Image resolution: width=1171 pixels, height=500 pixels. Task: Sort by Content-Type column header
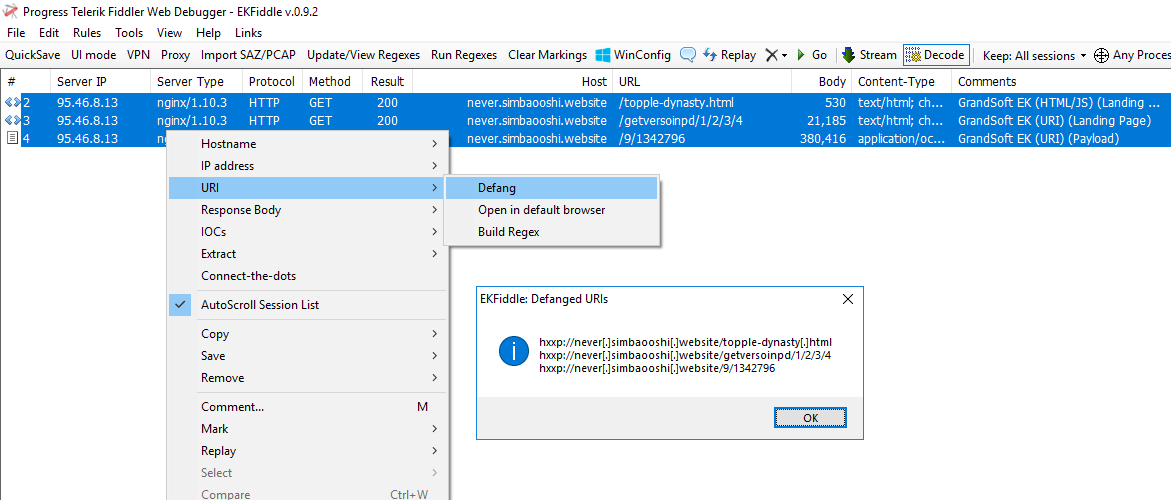901,81
